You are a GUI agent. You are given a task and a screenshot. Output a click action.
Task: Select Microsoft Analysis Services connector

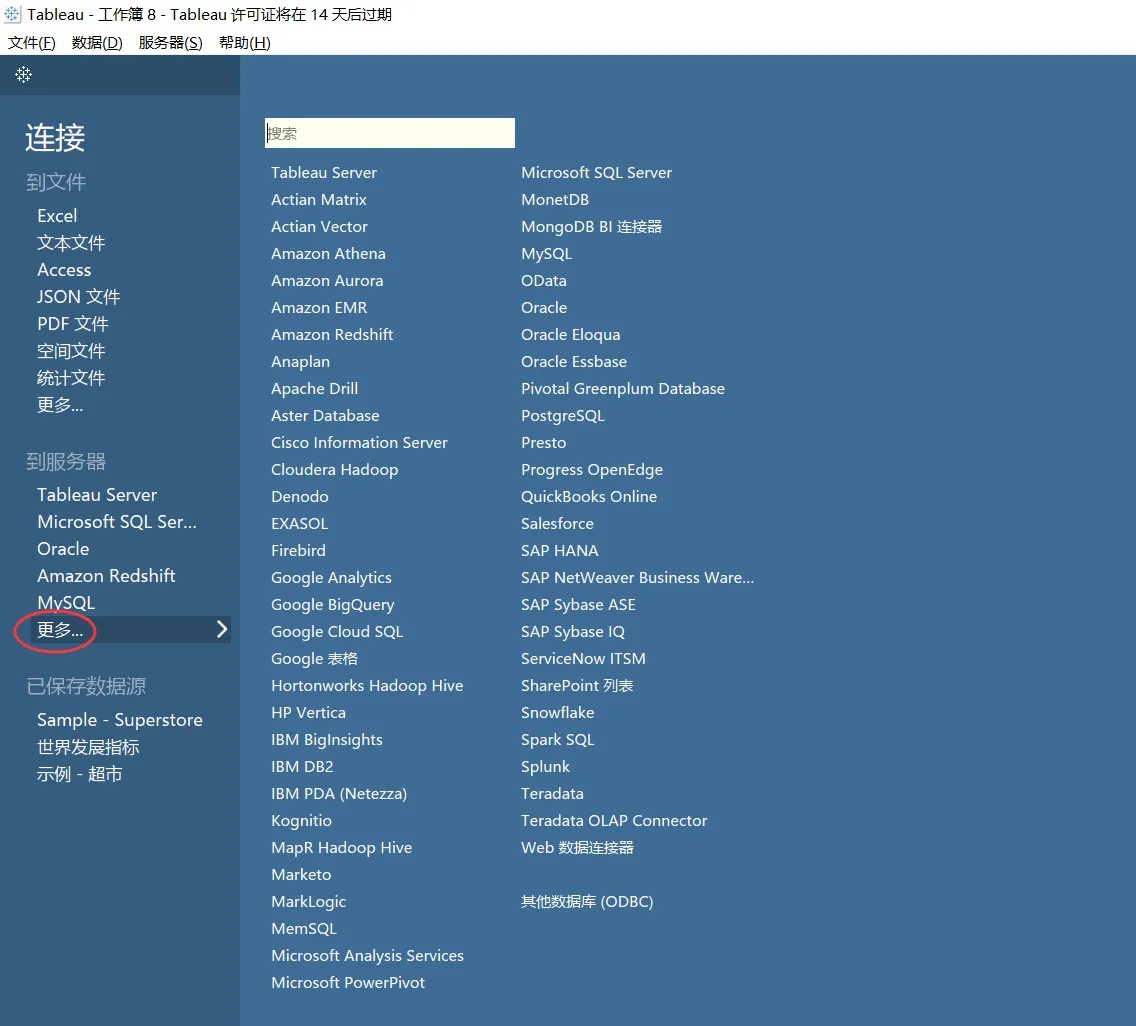pos(367,956)
